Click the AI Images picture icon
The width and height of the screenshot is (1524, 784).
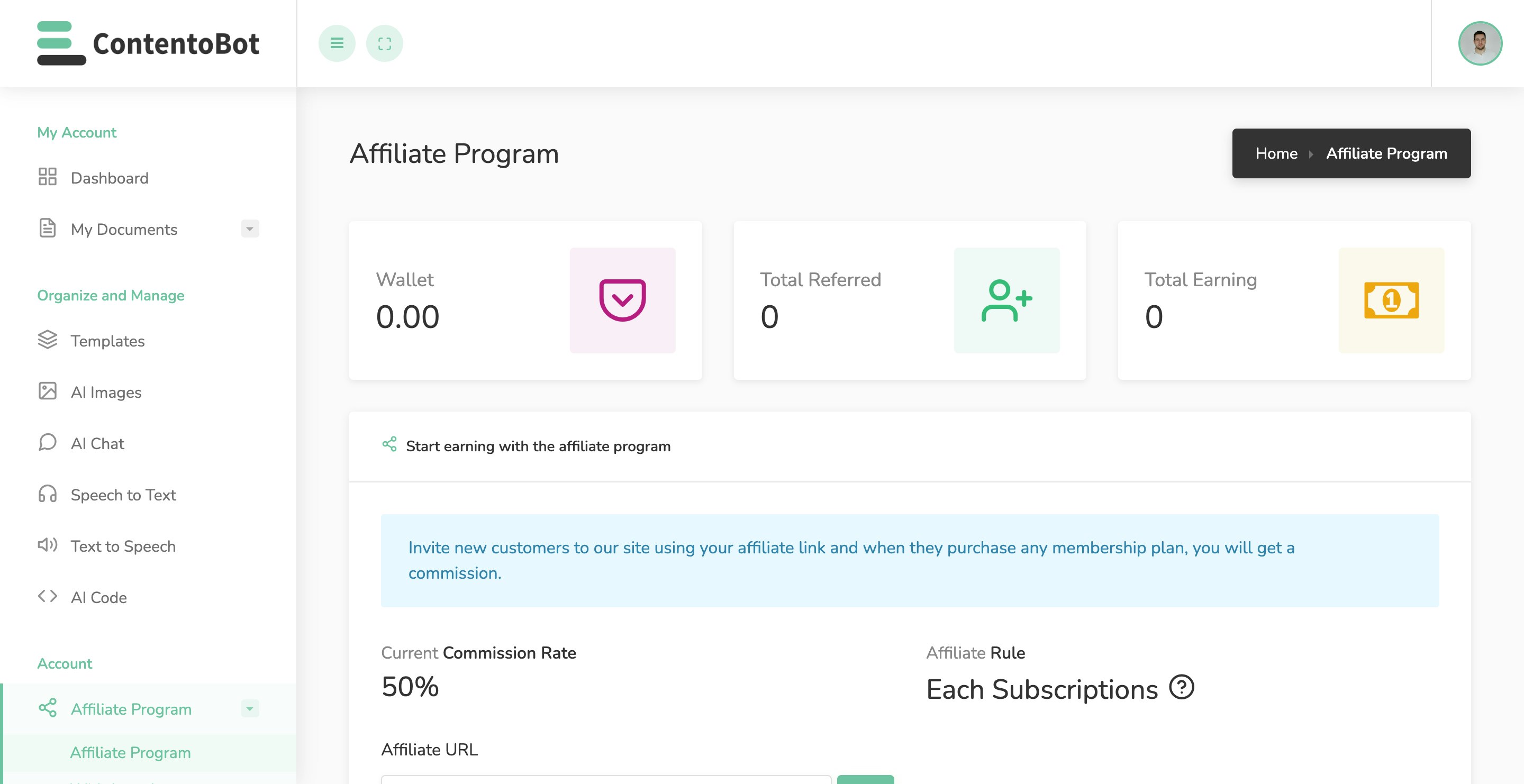[x=47, y=391]
